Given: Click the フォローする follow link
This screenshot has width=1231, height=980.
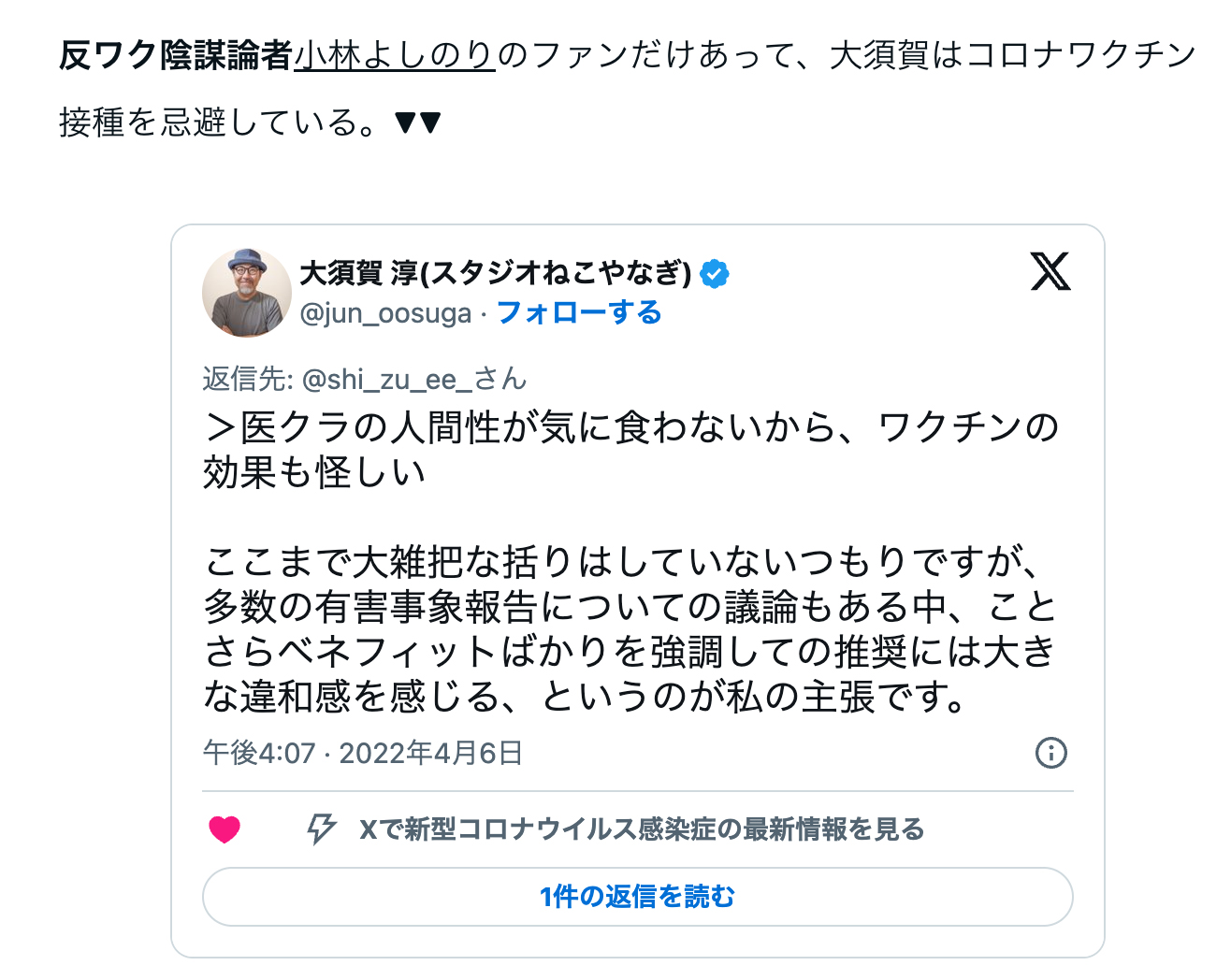Looking at the screenshot, I should point(579,312).
